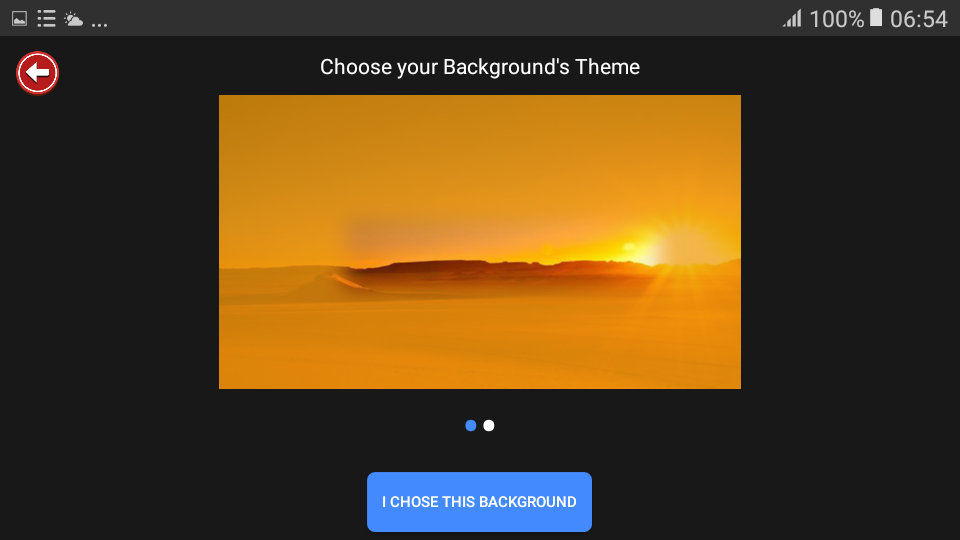Open the weather notification cloud icon
The width and height of the screenshot is (960, 540).
tap(73, 20)
